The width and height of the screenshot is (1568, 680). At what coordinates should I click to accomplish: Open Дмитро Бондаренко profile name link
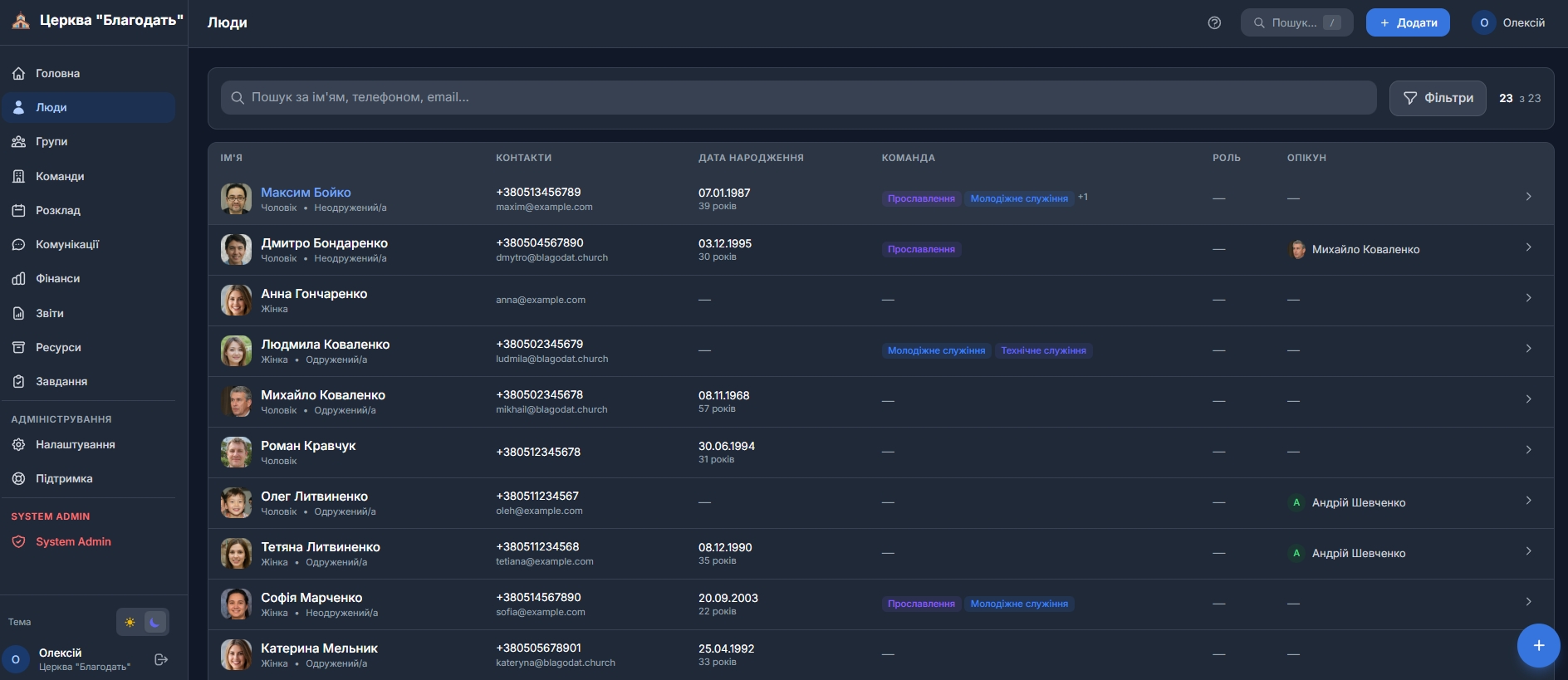[324, 243]
